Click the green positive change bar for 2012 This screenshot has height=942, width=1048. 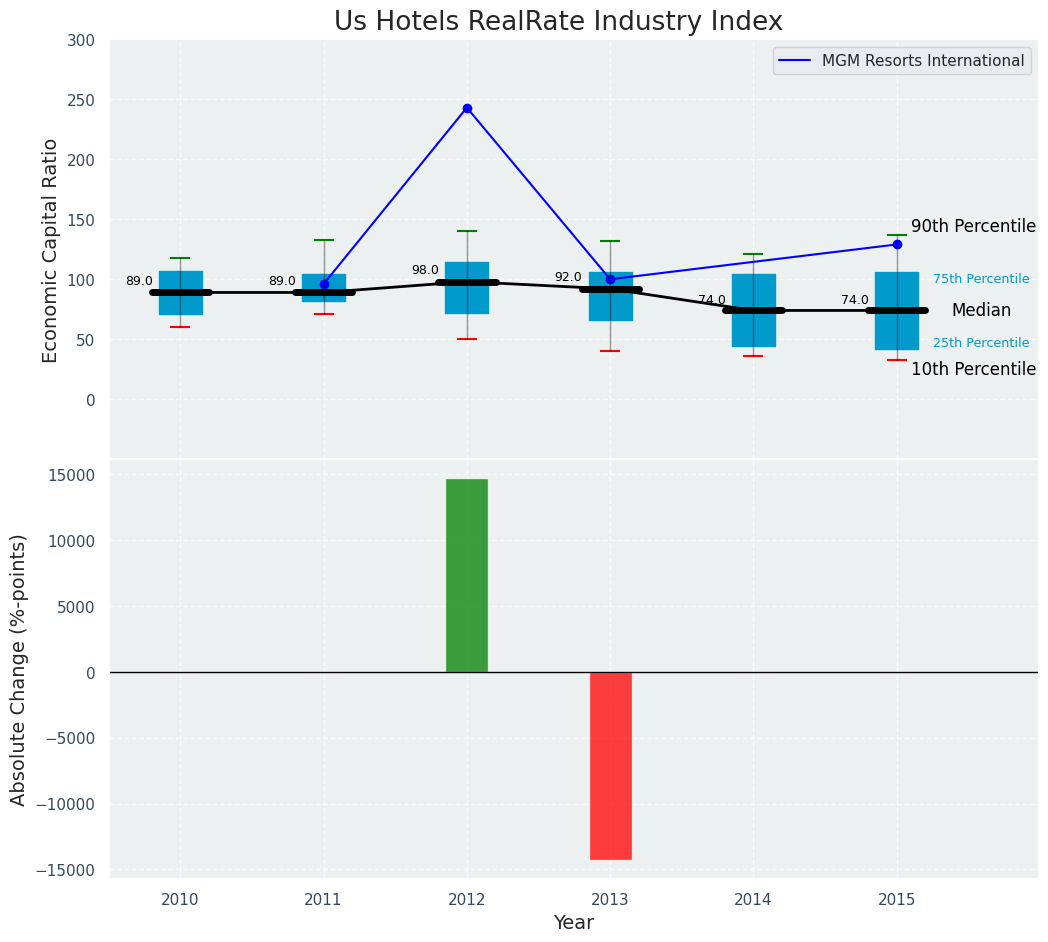[x=467, y=575]
